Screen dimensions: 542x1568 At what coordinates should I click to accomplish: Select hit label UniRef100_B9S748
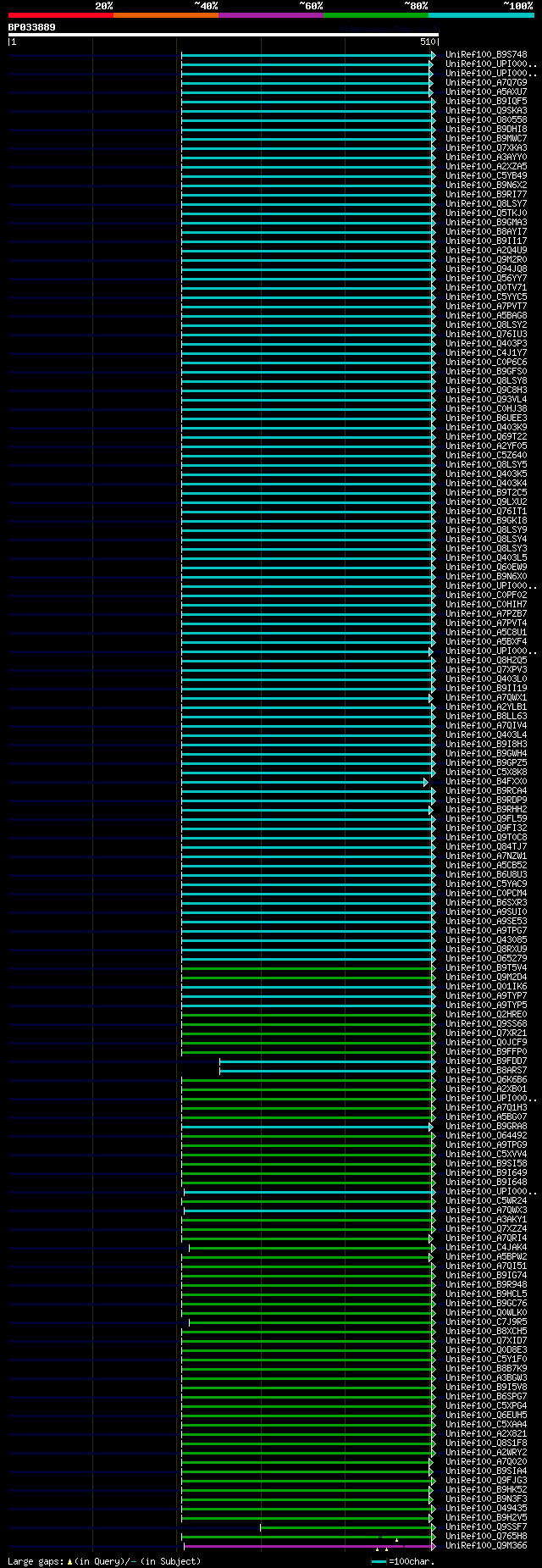tap(486, 55)
